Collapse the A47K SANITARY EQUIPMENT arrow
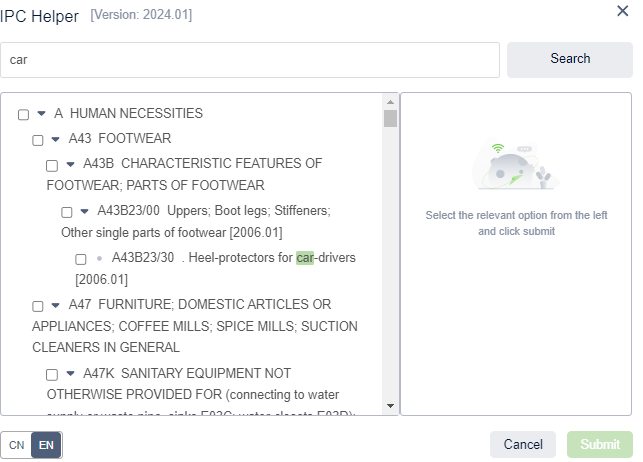 coord(70,374)
